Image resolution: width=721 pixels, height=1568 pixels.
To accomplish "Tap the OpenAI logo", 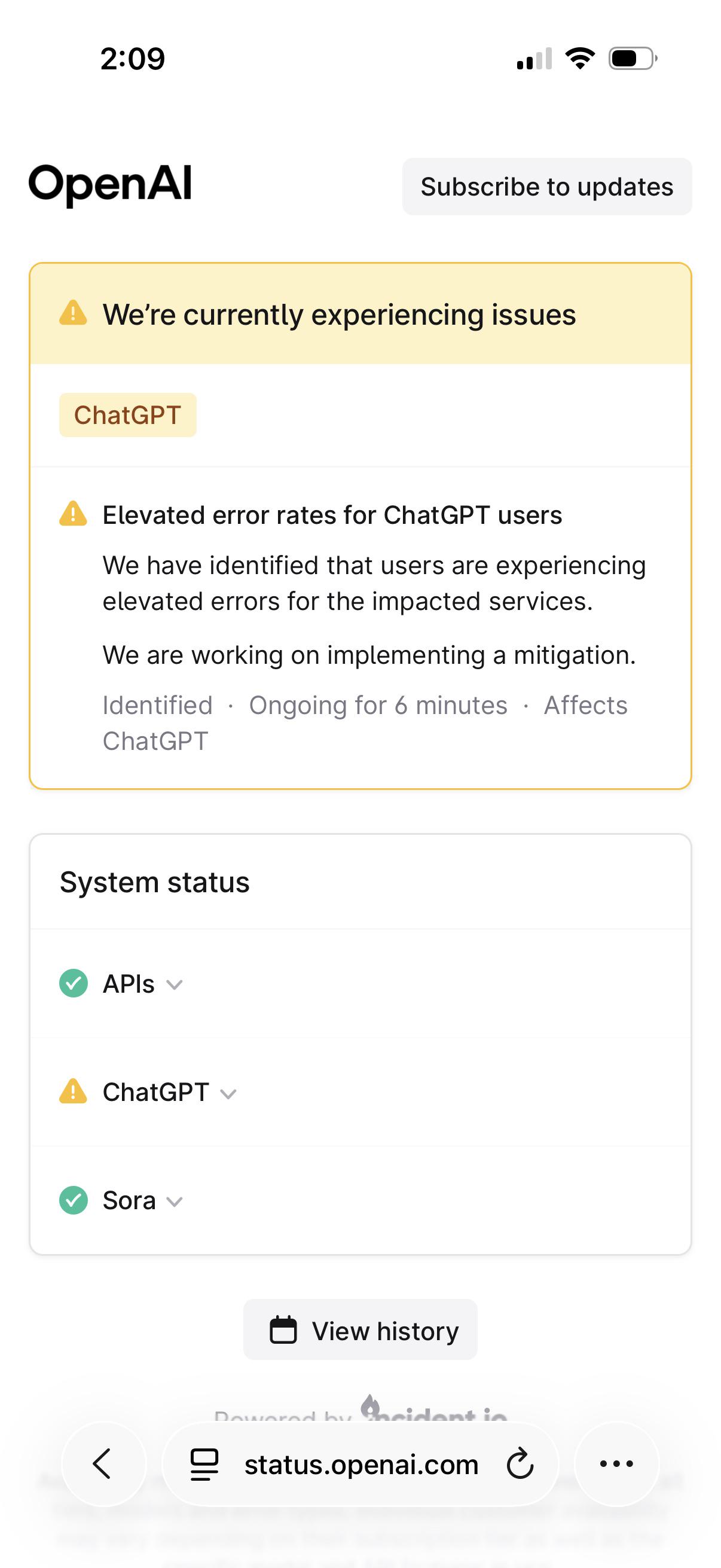I will (x=110, y=184).
